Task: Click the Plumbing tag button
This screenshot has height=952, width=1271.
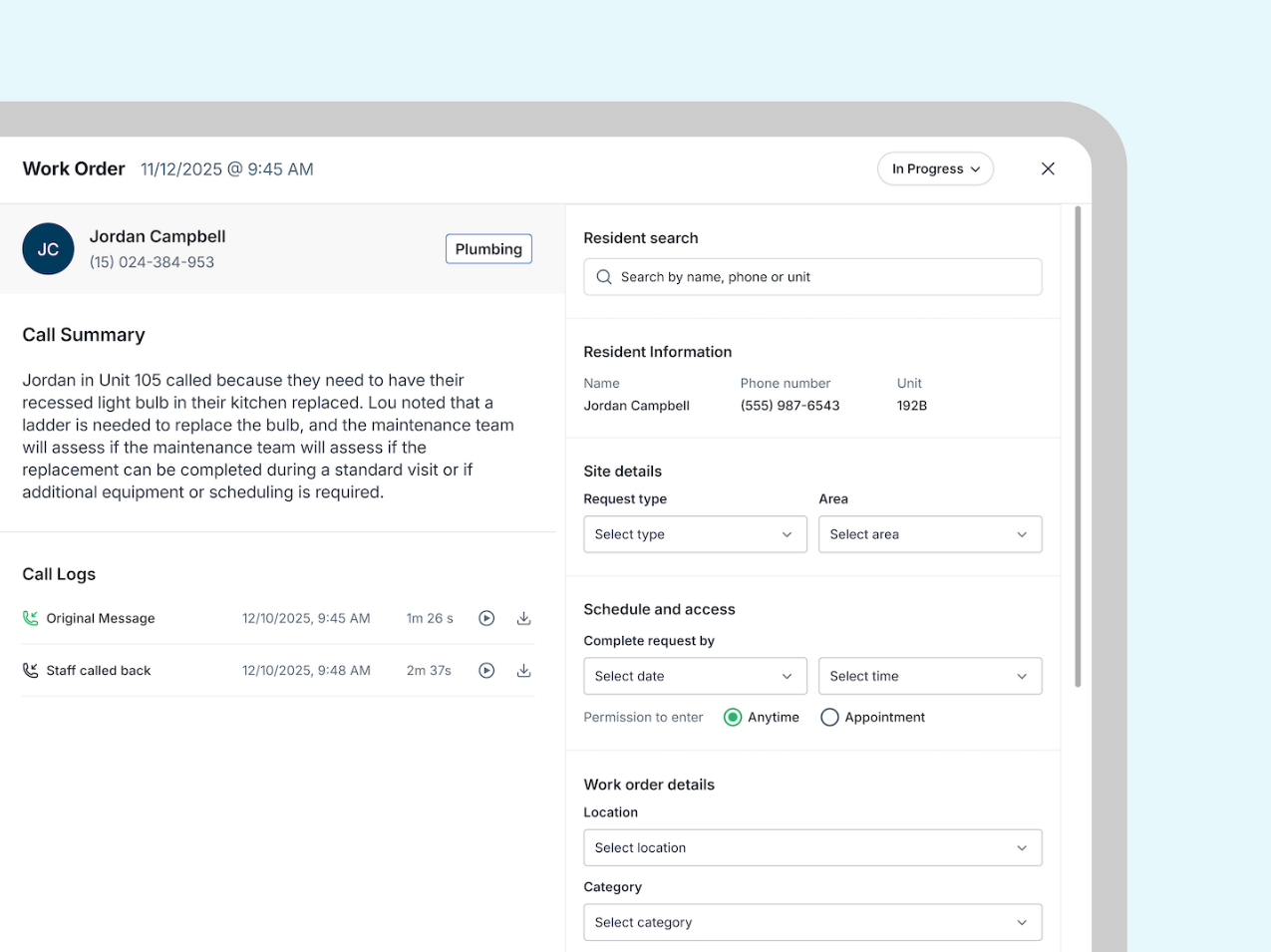Action: [488, 249]
